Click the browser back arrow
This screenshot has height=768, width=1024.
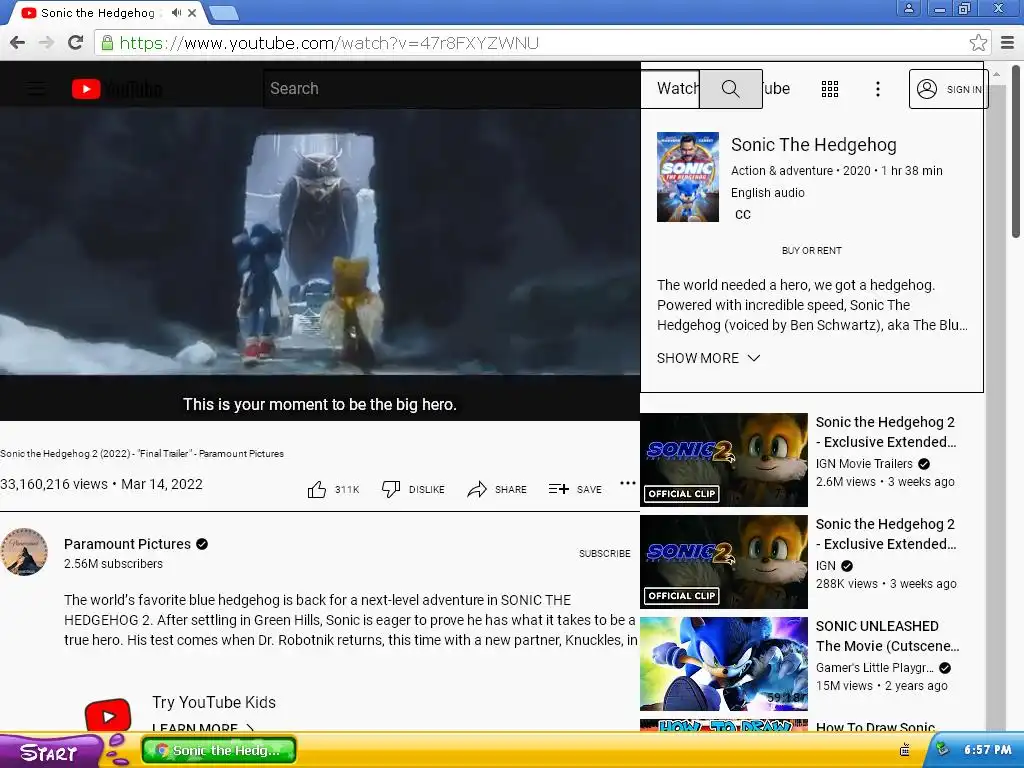click(18, 43)
